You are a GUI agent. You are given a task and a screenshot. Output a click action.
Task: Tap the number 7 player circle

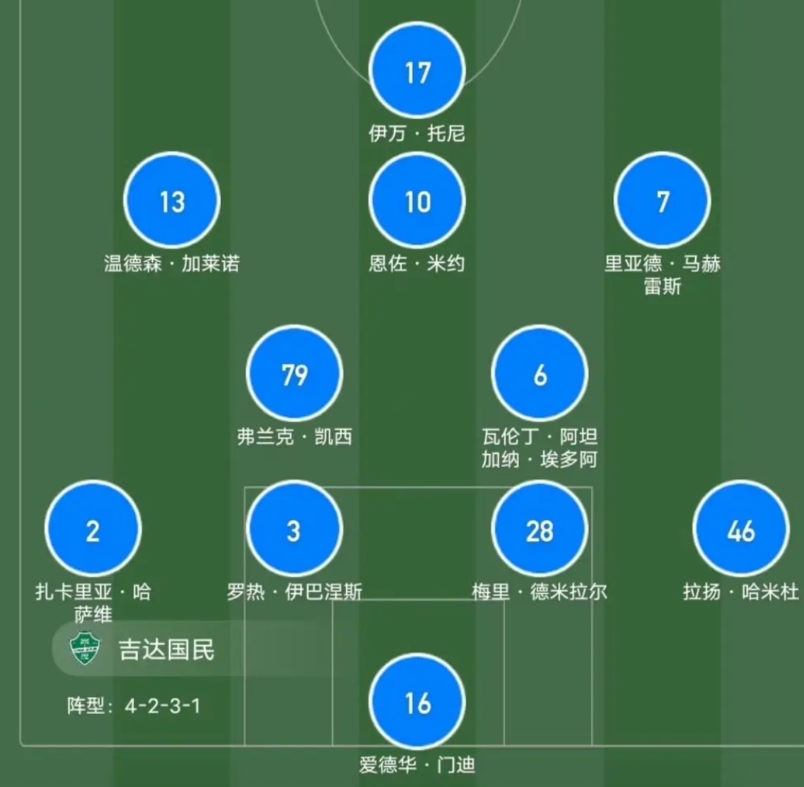click(x=662, y=201)
